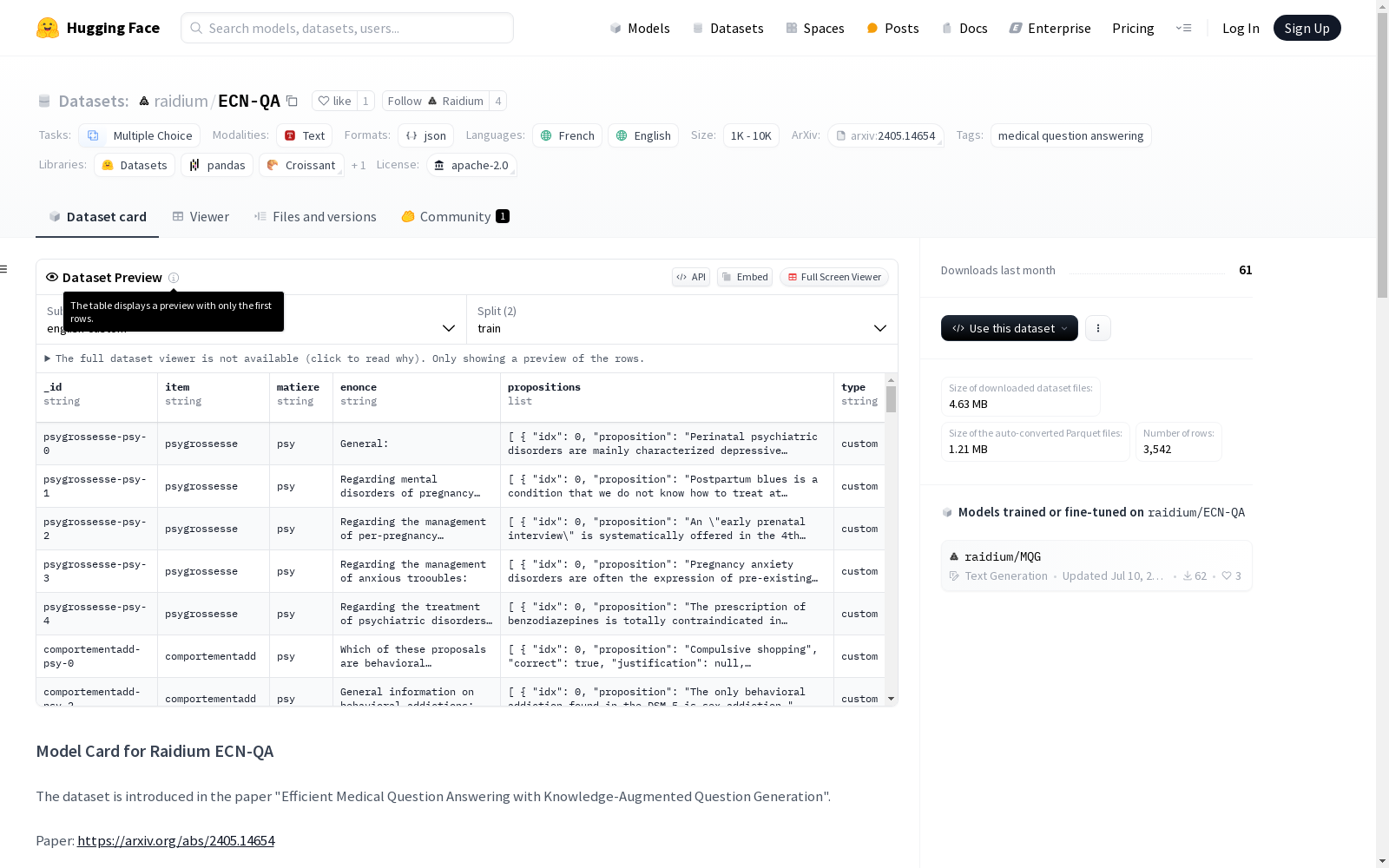This screenshot has height=868, width=1389.
Task: Open Docs in the top navigation
Action: click(x=964, y=28)
